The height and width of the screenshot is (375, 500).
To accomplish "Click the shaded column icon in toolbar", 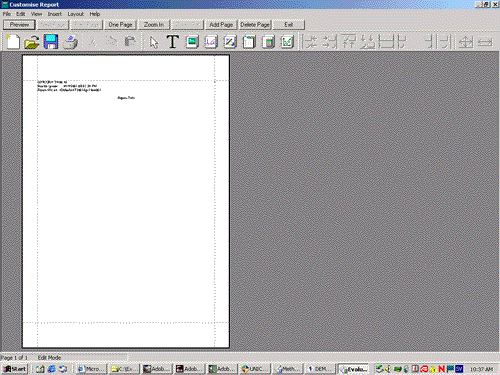I will tap(268, 42).
